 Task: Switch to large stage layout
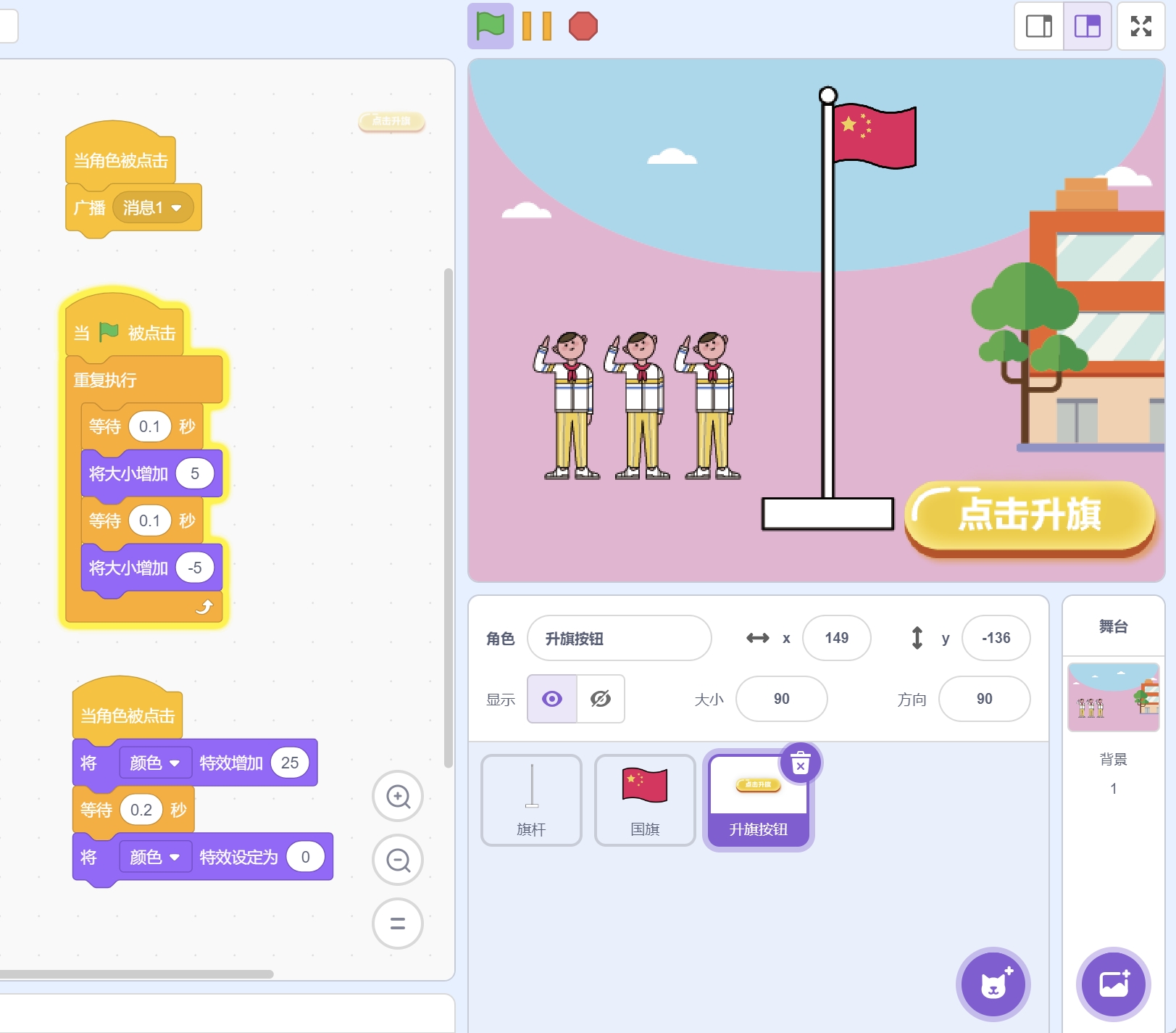tap(1087, 27)
